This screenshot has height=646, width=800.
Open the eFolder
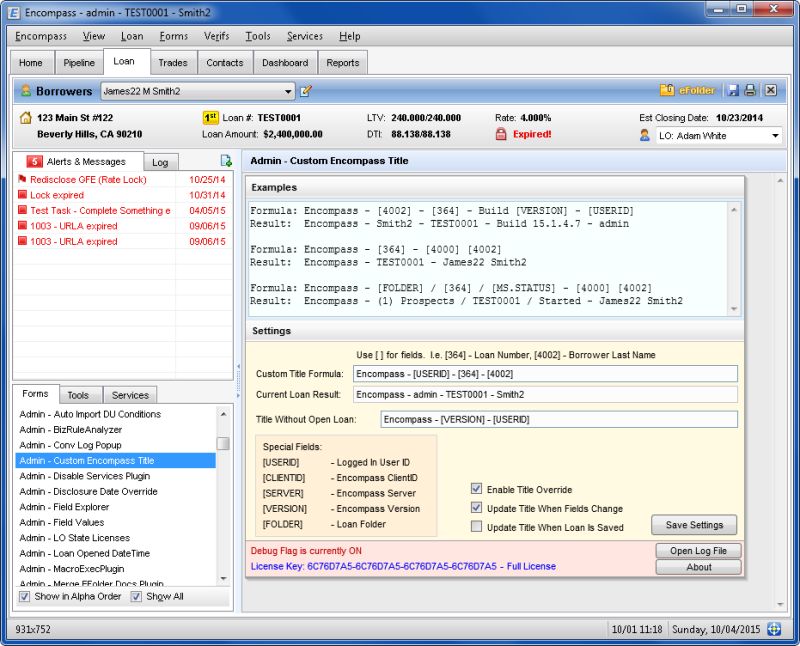click(x=687, y=90)
